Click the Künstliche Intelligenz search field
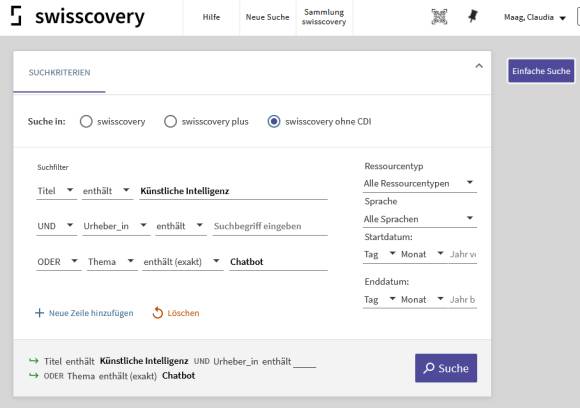The height and width of the screenshot is (408, 580). click(233, 191)
